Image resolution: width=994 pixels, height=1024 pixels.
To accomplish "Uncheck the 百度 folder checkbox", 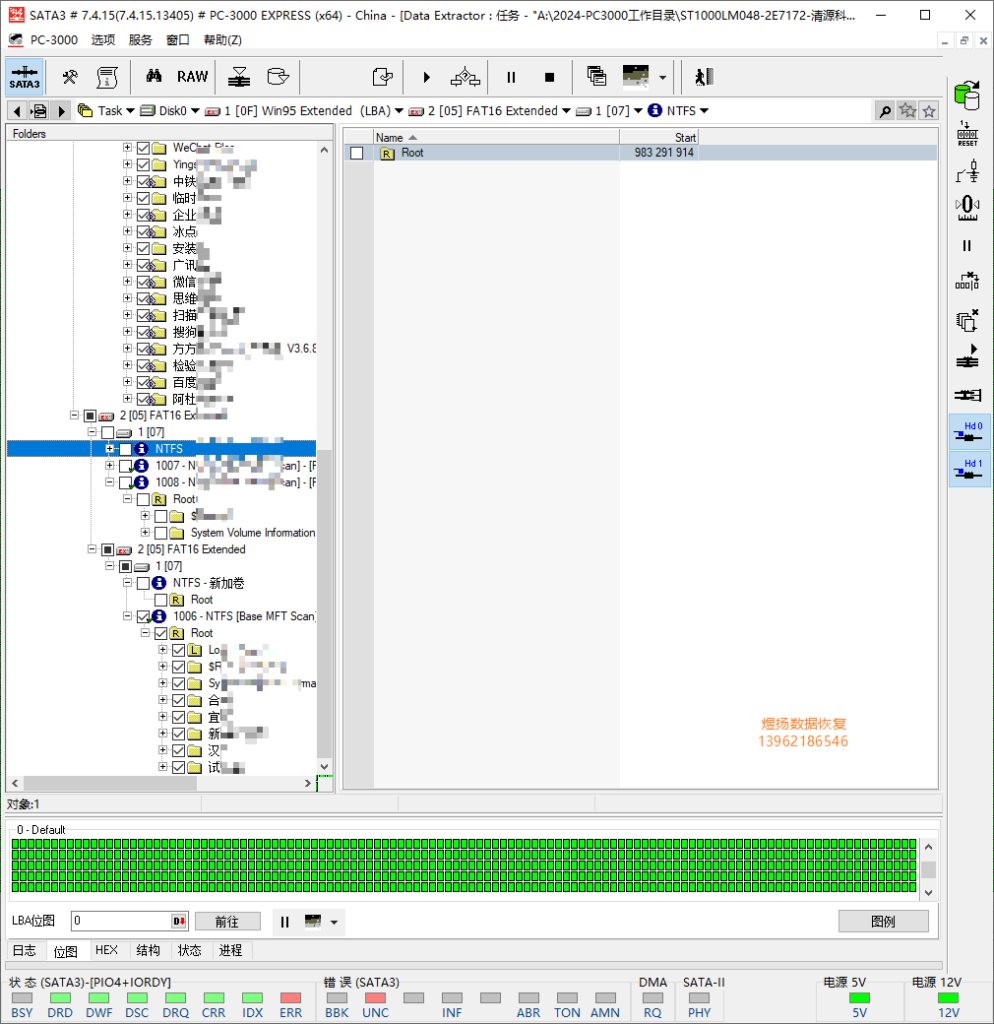I will [x=143, y=382].
